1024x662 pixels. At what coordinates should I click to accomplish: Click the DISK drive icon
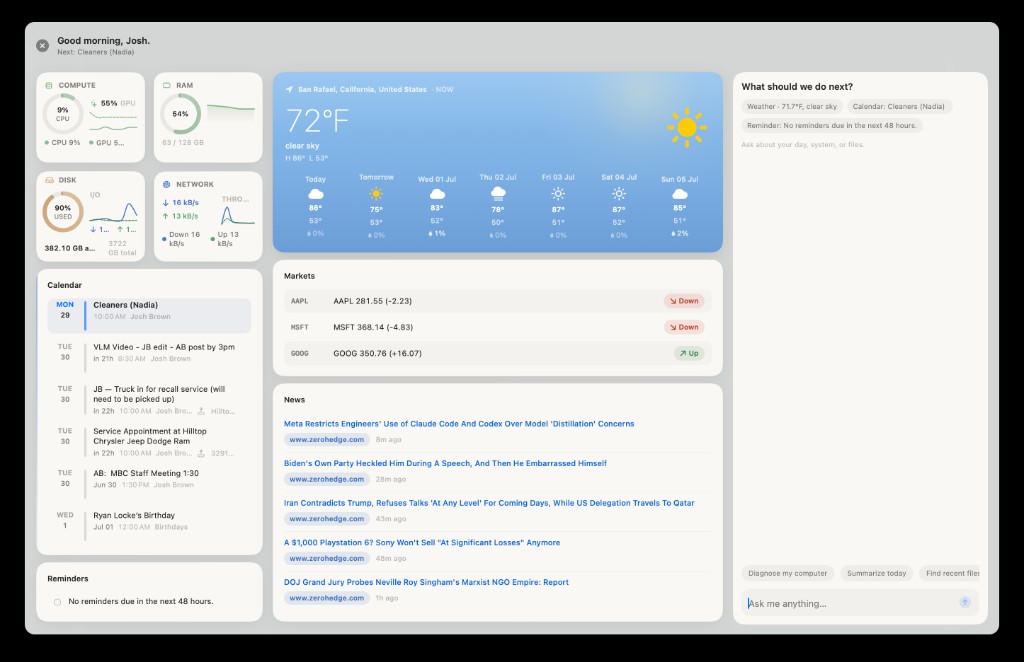(50, 180)
